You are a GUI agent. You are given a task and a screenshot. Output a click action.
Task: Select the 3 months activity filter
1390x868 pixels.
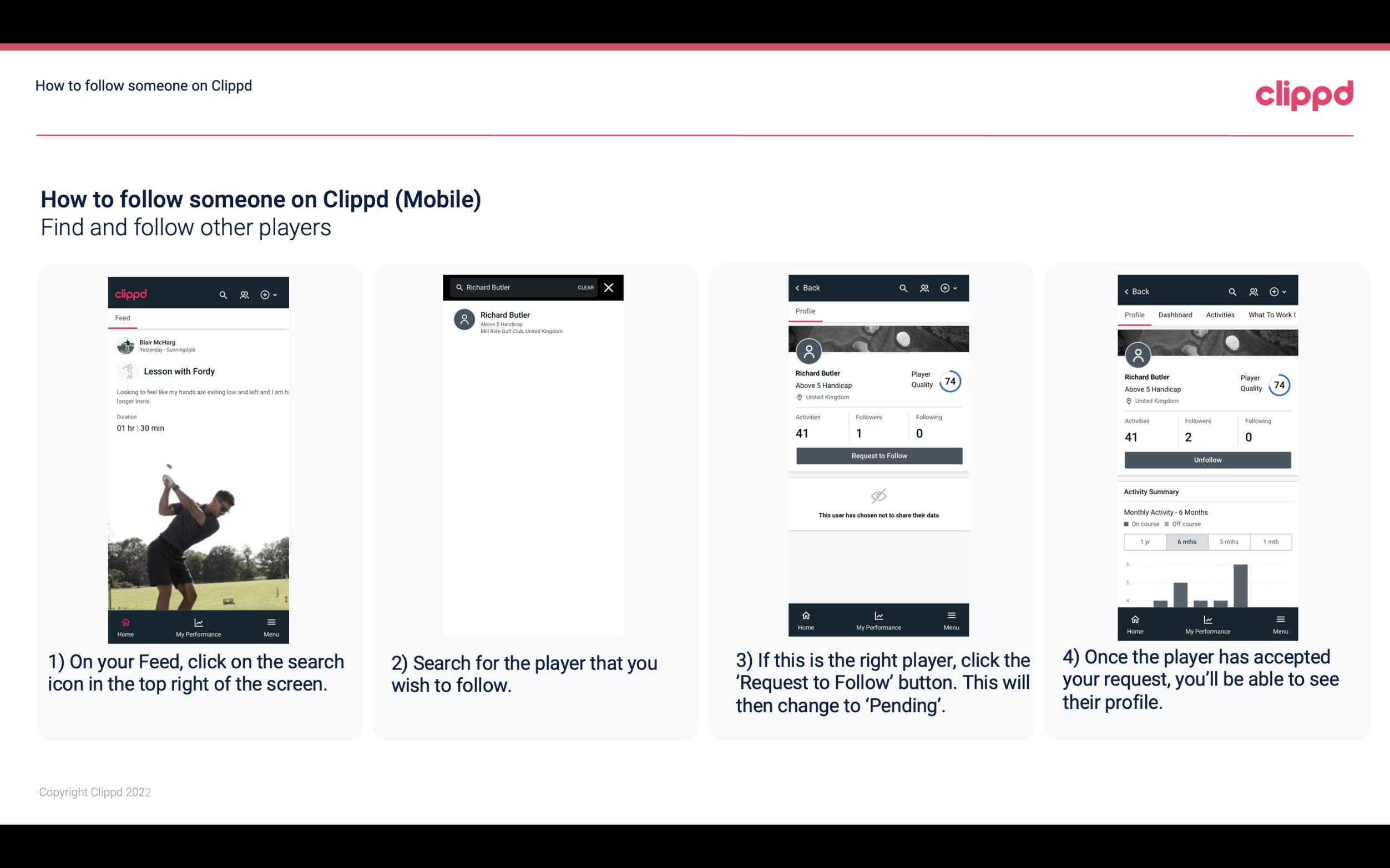click(x=1228, y=541)
